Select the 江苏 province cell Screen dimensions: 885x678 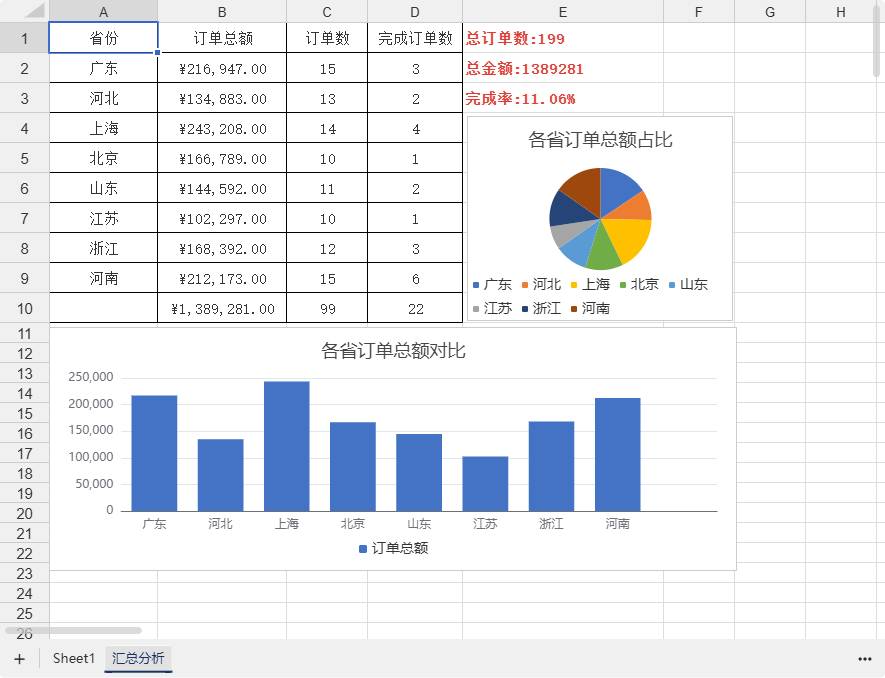pyautogui.click(x=103, y=218)
